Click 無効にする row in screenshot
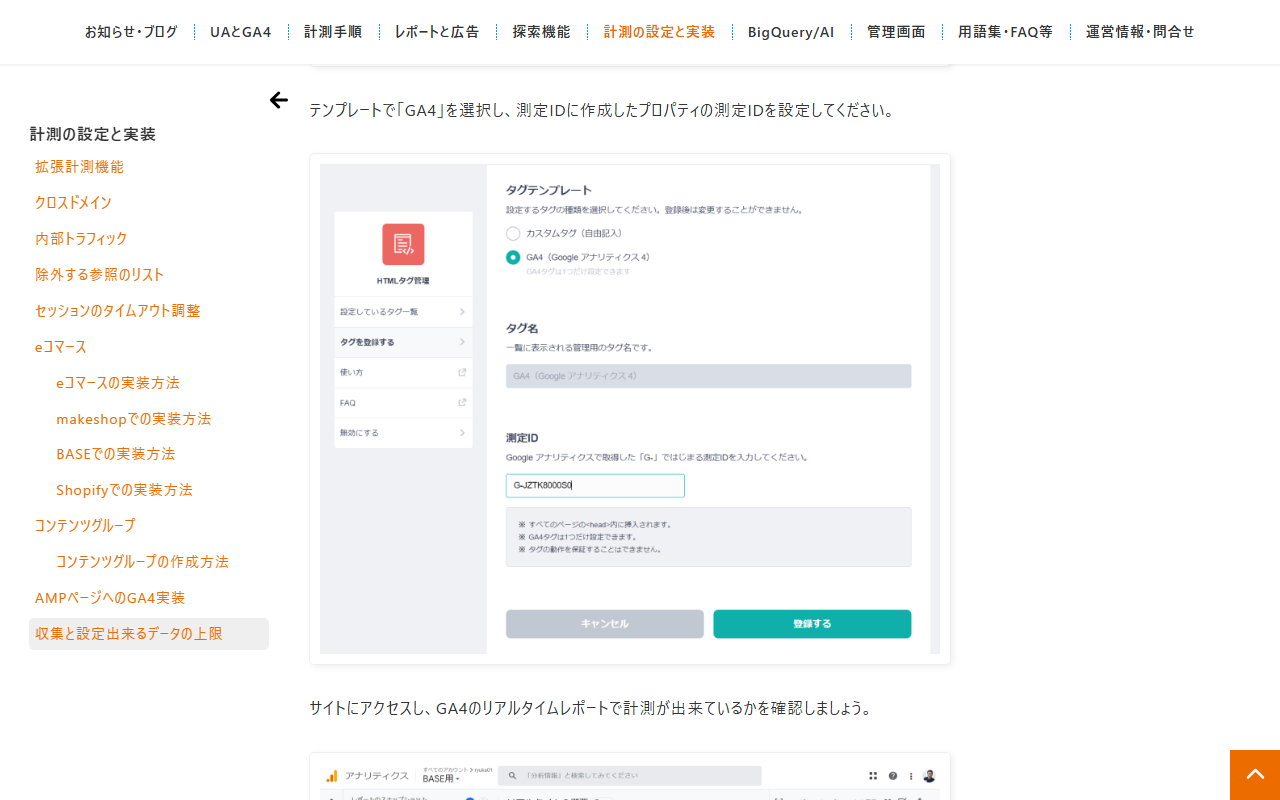The height and width of the screenshot is (800, 1280). pyautogui.click(x=403, y=433)
